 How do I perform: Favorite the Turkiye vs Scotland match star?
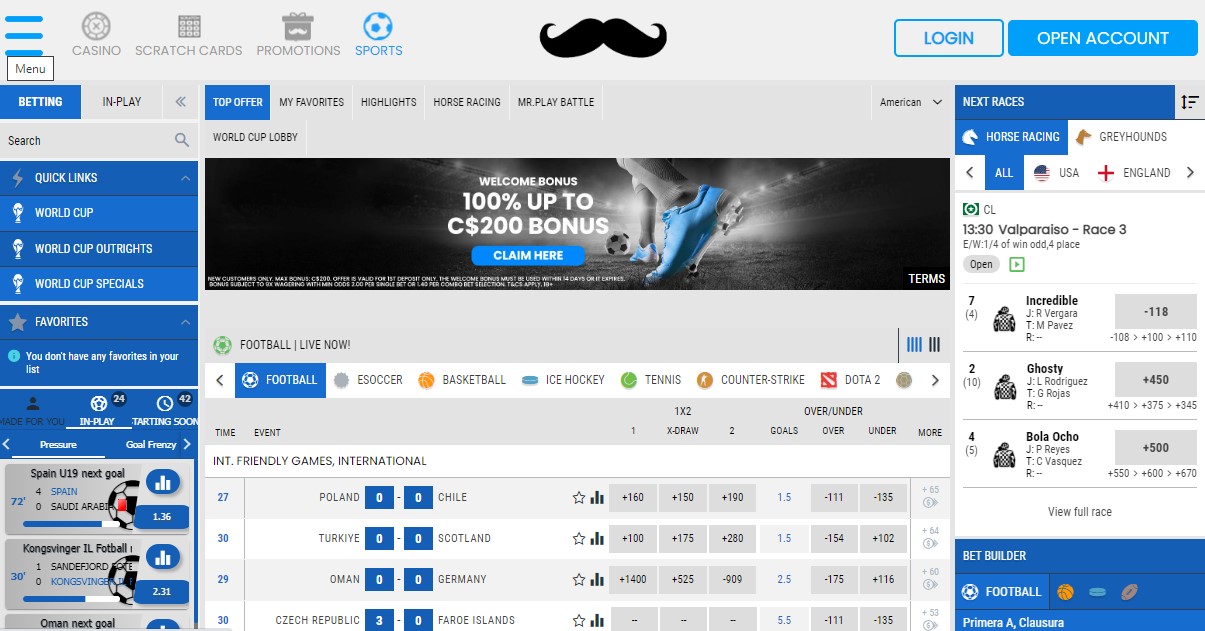coord(578,538)
